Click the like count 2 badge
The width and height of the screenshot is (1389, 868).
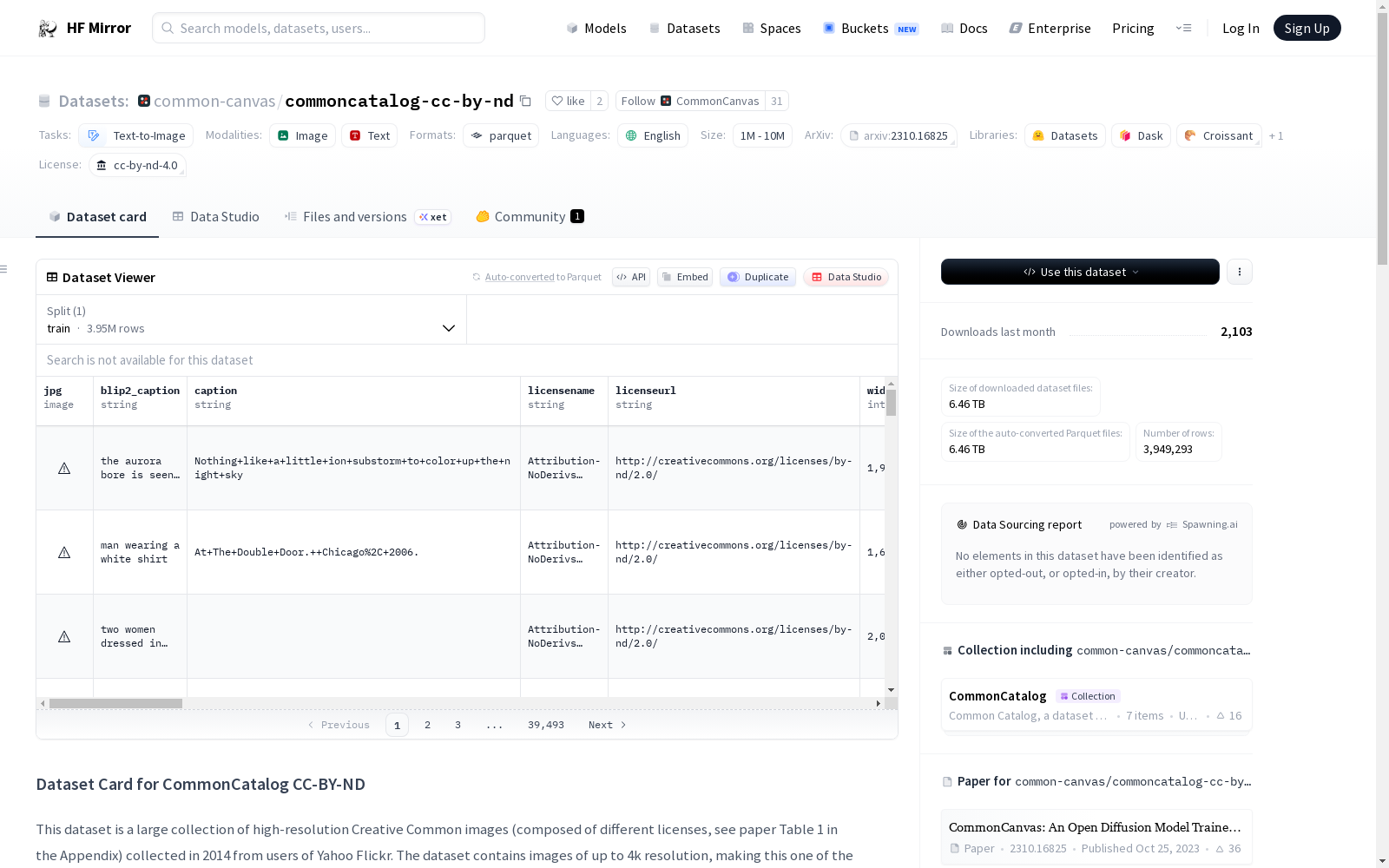[599, 101]
